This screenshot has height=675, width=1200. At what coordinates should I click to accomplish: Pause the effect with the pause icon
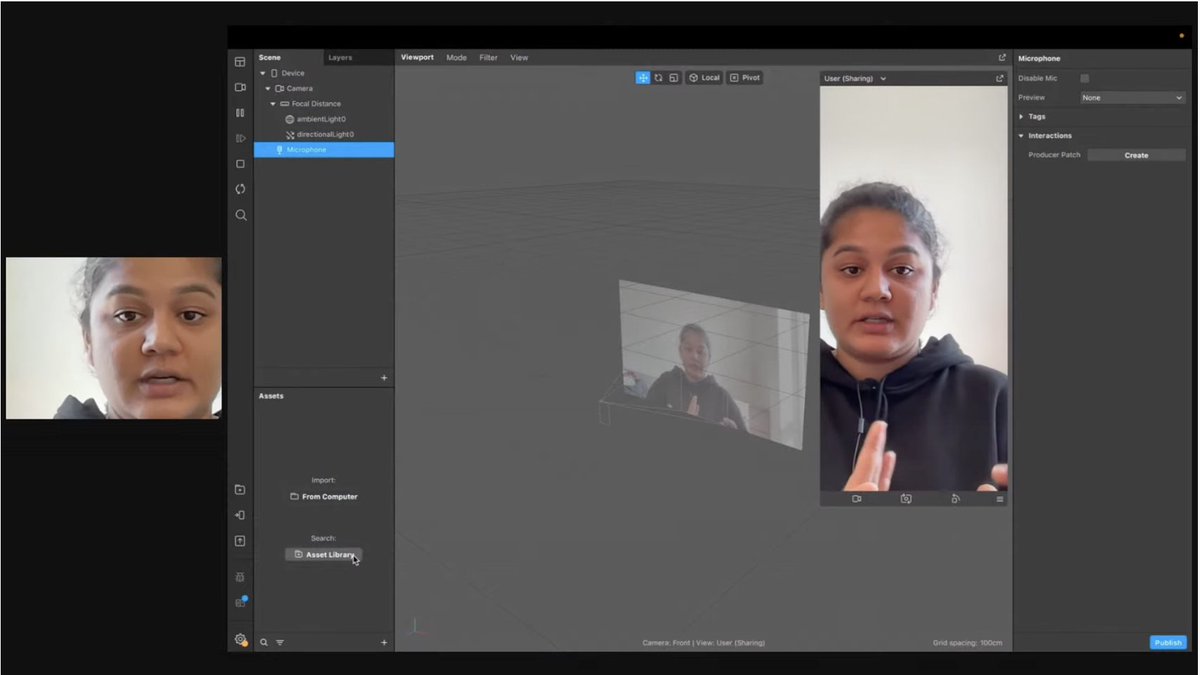[x=240, y=113]
